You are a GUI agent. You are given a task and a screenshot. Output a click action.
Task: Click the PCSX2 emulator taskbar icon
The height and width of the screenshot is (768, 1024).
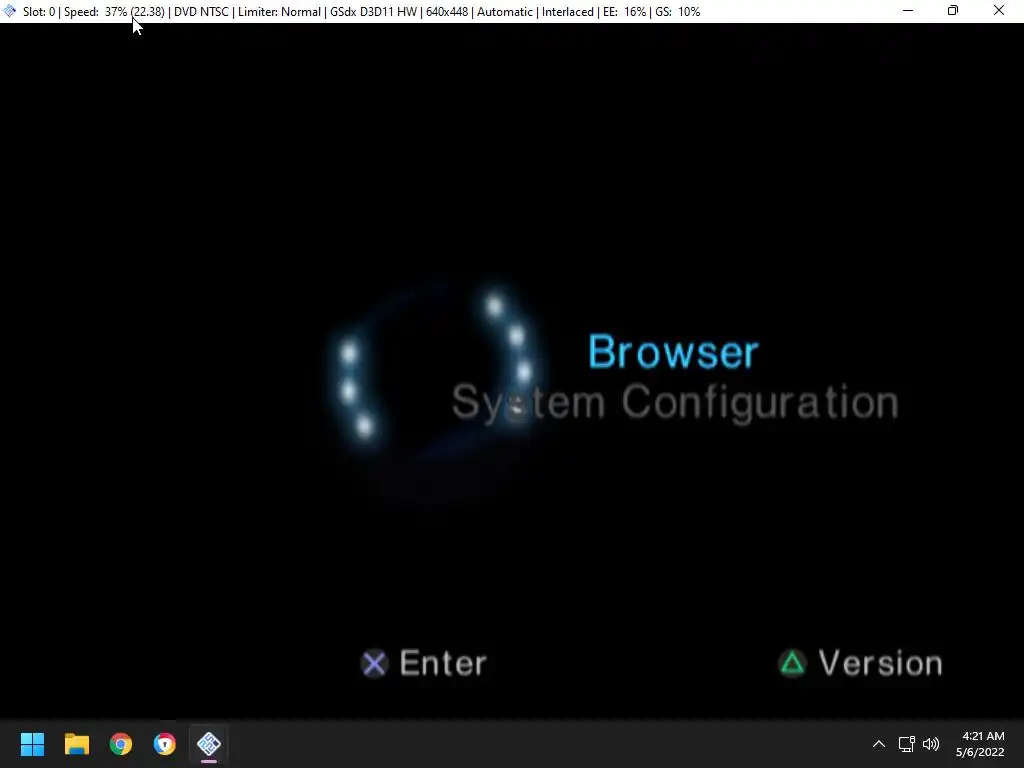[x=209, y=744]
